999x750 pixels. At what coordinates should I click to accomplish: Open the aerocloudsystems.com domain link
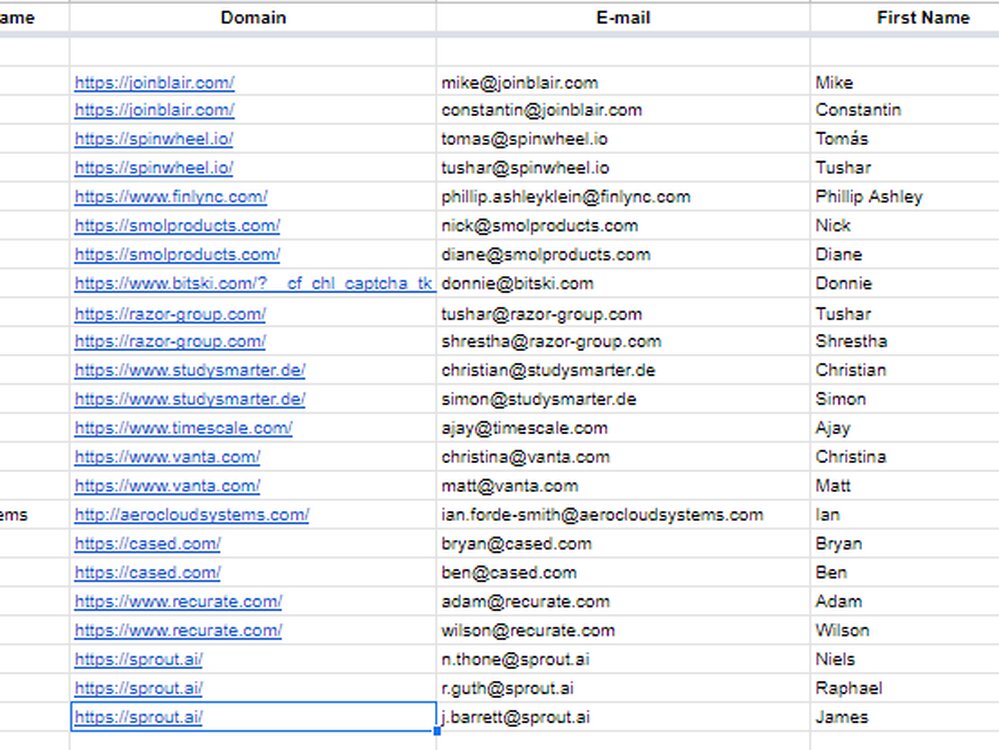(x=192, y=515)
